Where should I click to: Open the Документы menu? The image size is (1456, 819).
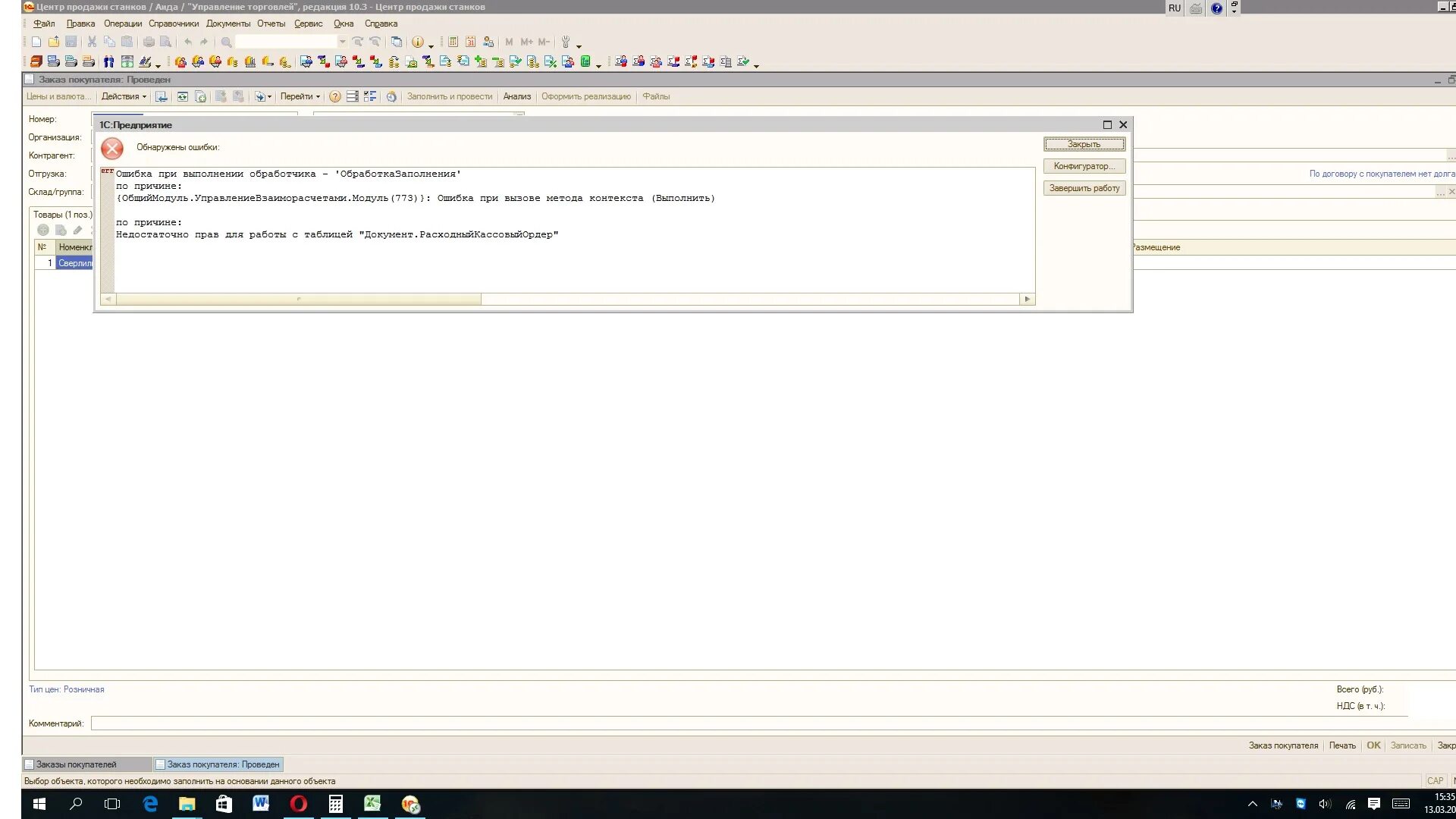coord(227,24)
